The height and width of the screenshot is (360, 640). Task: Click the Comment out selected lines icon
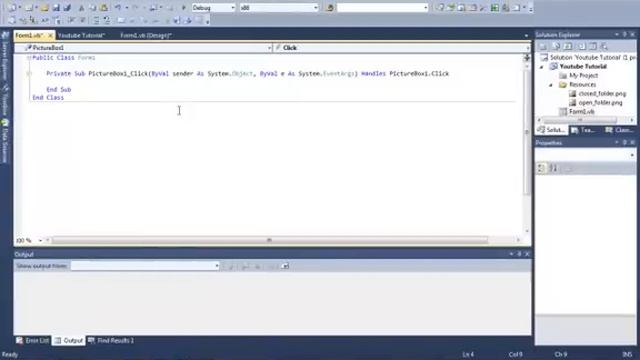[96, 20]
